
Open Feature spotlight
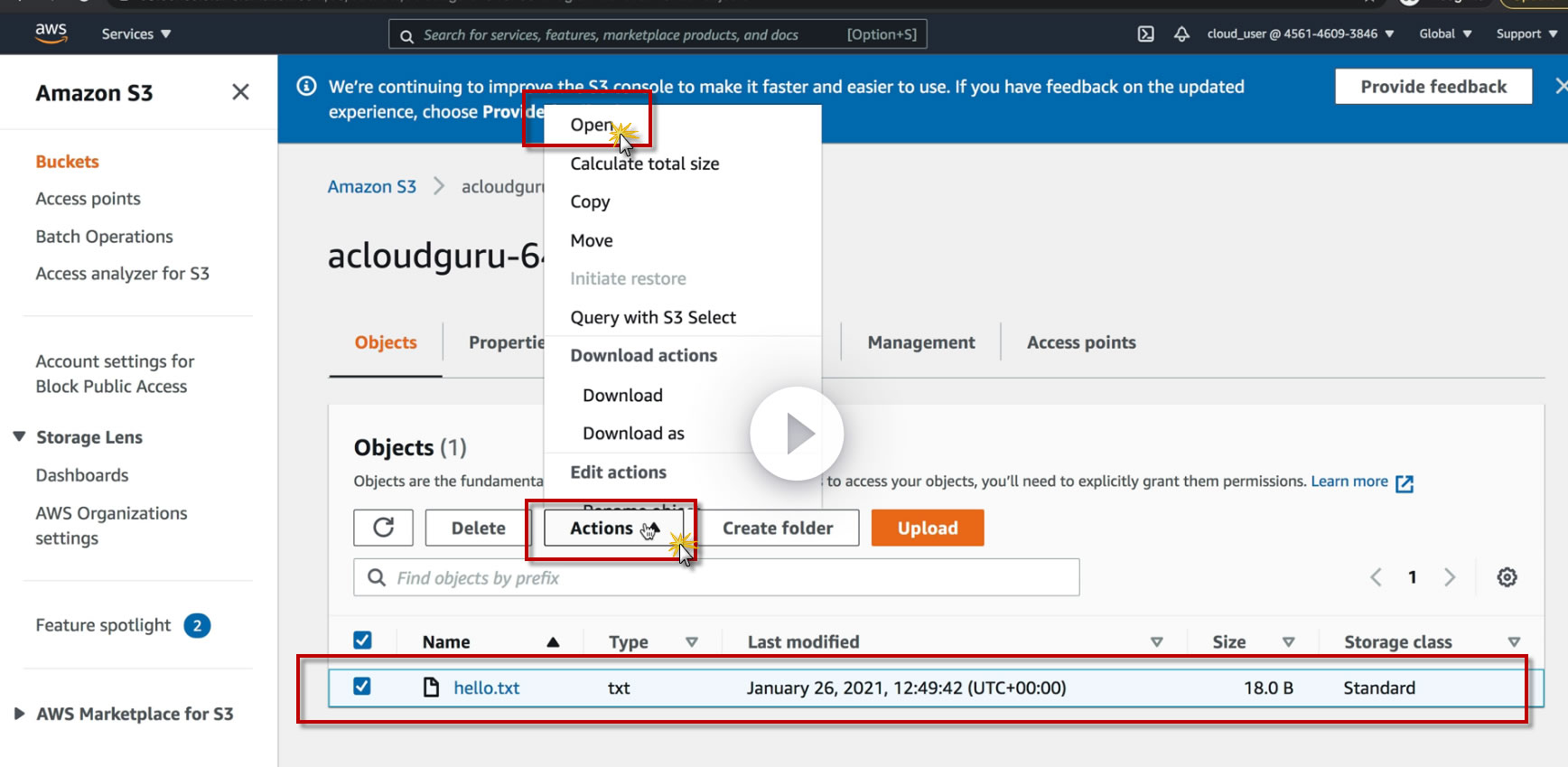pos(103,625)
